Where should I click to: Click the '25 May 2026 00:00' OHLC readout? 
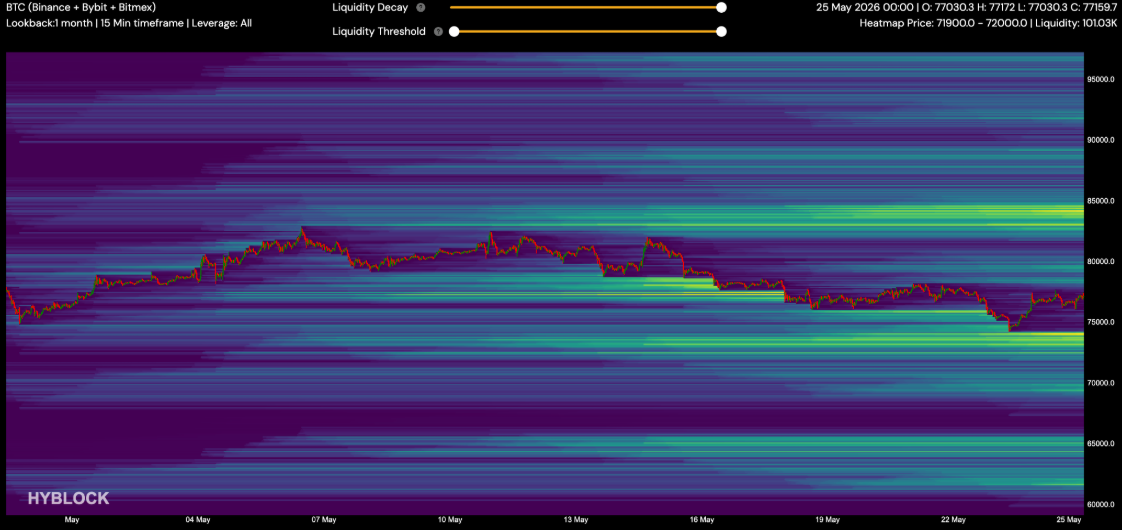coord(969,8)
